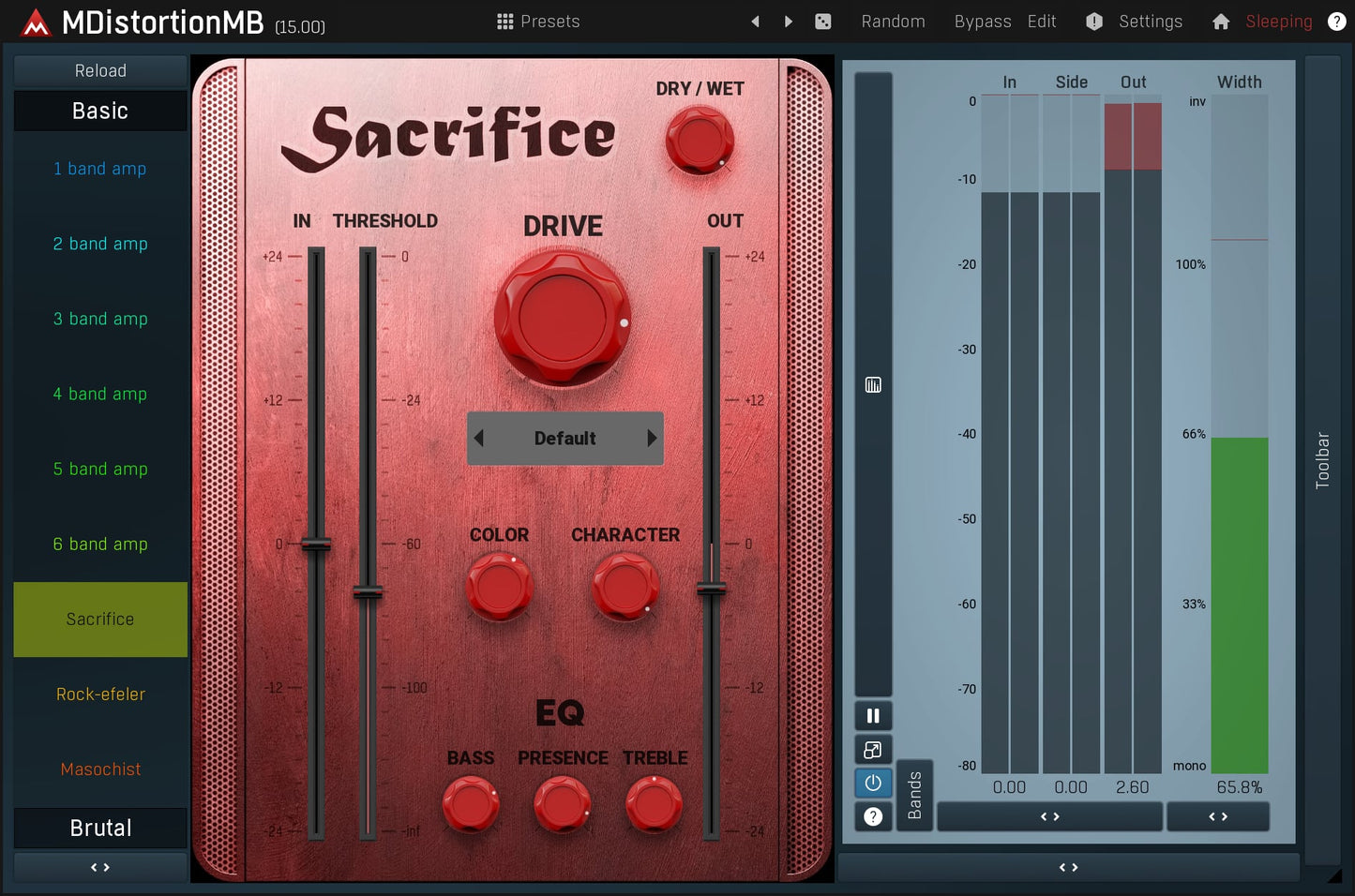
Task: Toggle the Bands vertical button
Action: point(914,795)
